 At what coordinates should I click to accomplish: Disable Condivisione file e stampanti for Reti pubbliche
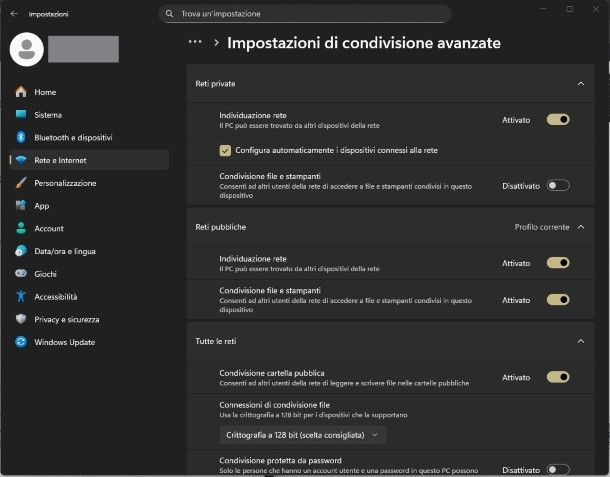click(x=558, y=300)
